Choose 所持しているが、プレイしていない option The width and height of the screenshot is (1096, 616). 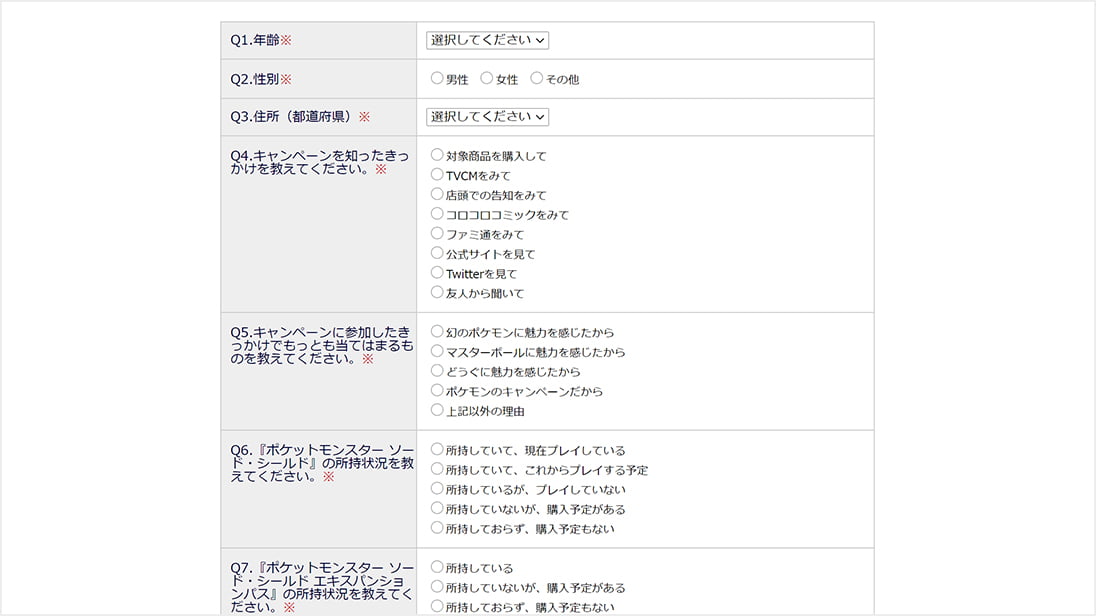(437, 489)
